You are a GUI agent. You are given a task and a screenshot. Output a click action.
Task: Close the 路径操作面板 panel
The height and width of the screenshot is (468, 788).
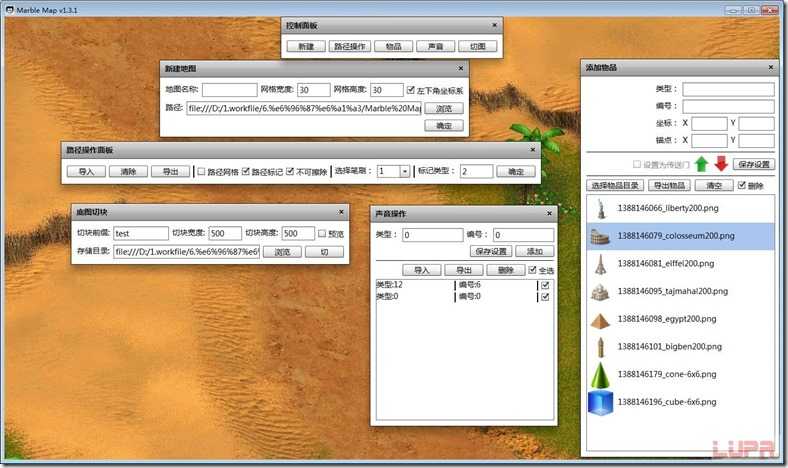click(533, 150)
